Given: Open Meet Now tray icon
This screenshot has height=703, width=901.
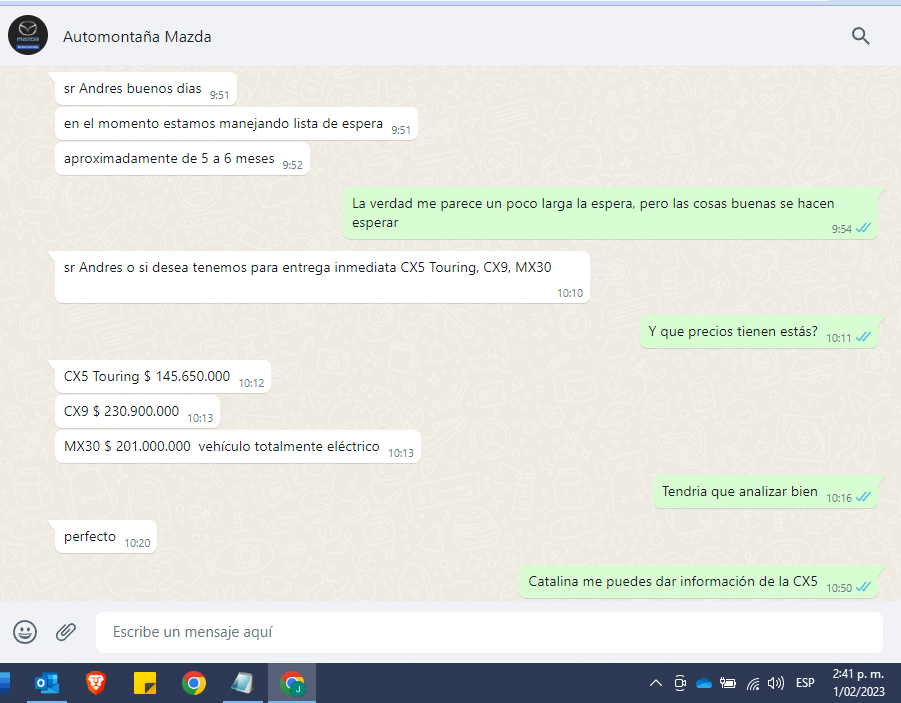Looking at the screenshot, I should click(x=680, y=683).
